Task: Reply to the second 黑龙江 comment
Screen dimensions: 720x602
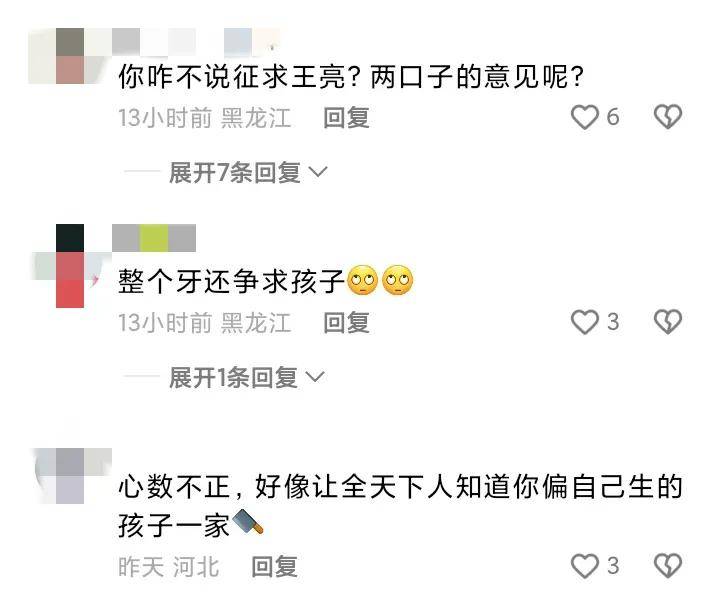Action: 347,322
